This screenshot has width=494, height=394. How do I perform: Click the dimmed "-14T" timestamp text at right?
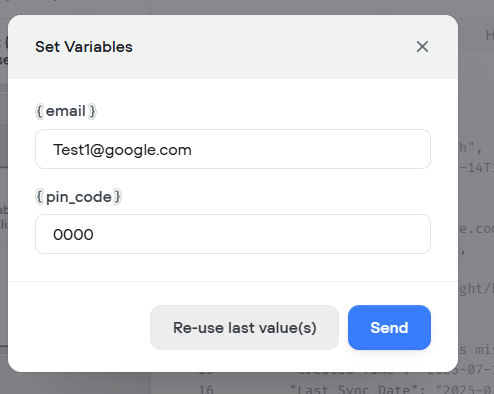(x=477, y=168)
